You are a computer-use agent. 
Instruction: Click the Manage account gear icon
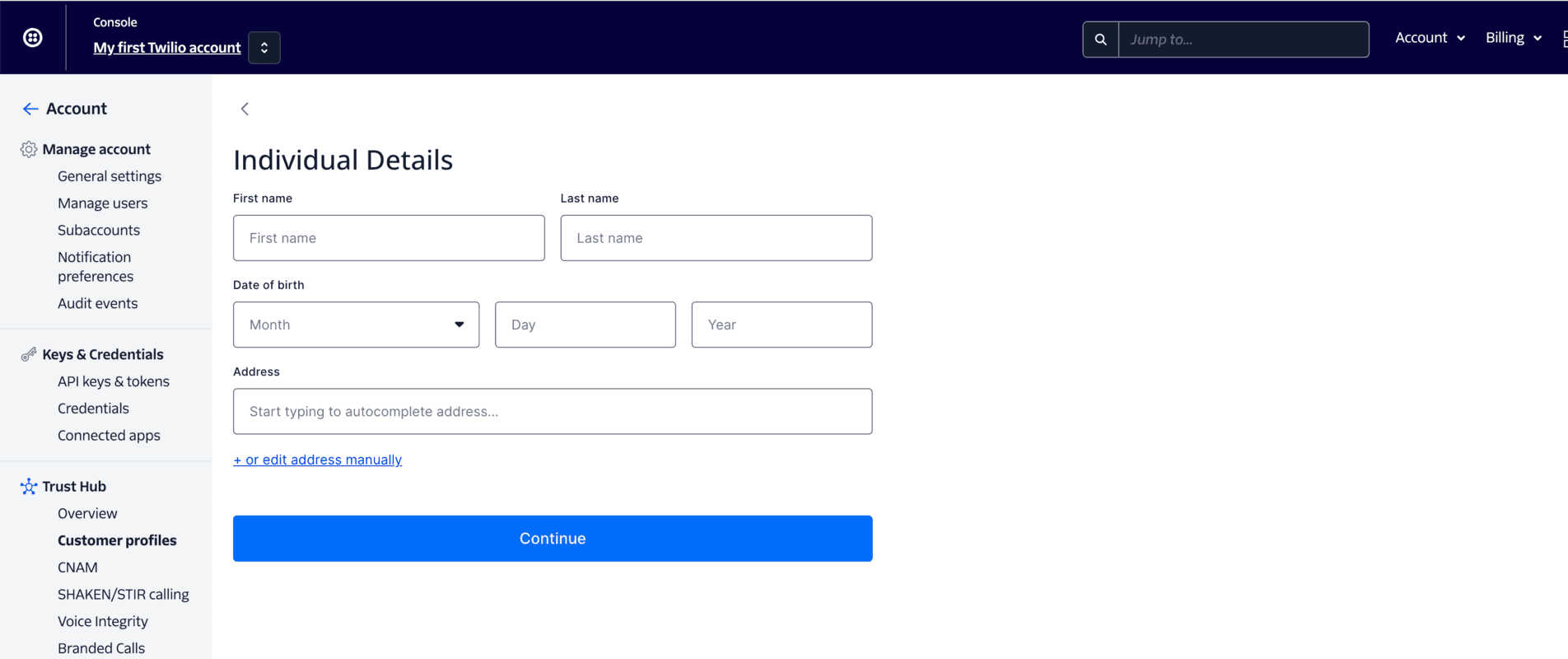click(x=29, y=149)
